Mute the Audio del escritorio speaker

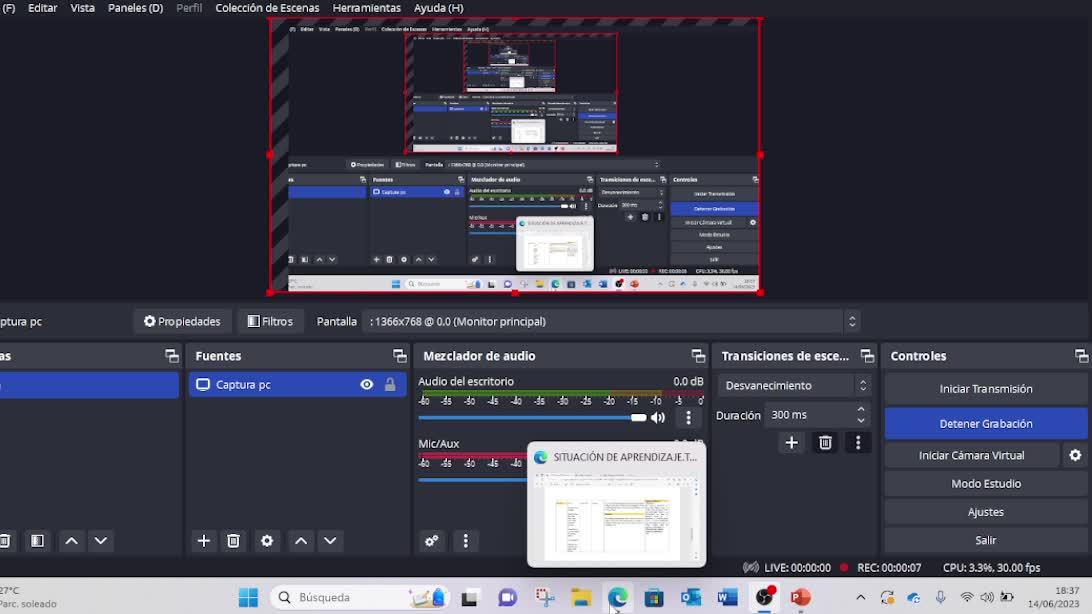(x=658, y=418)
